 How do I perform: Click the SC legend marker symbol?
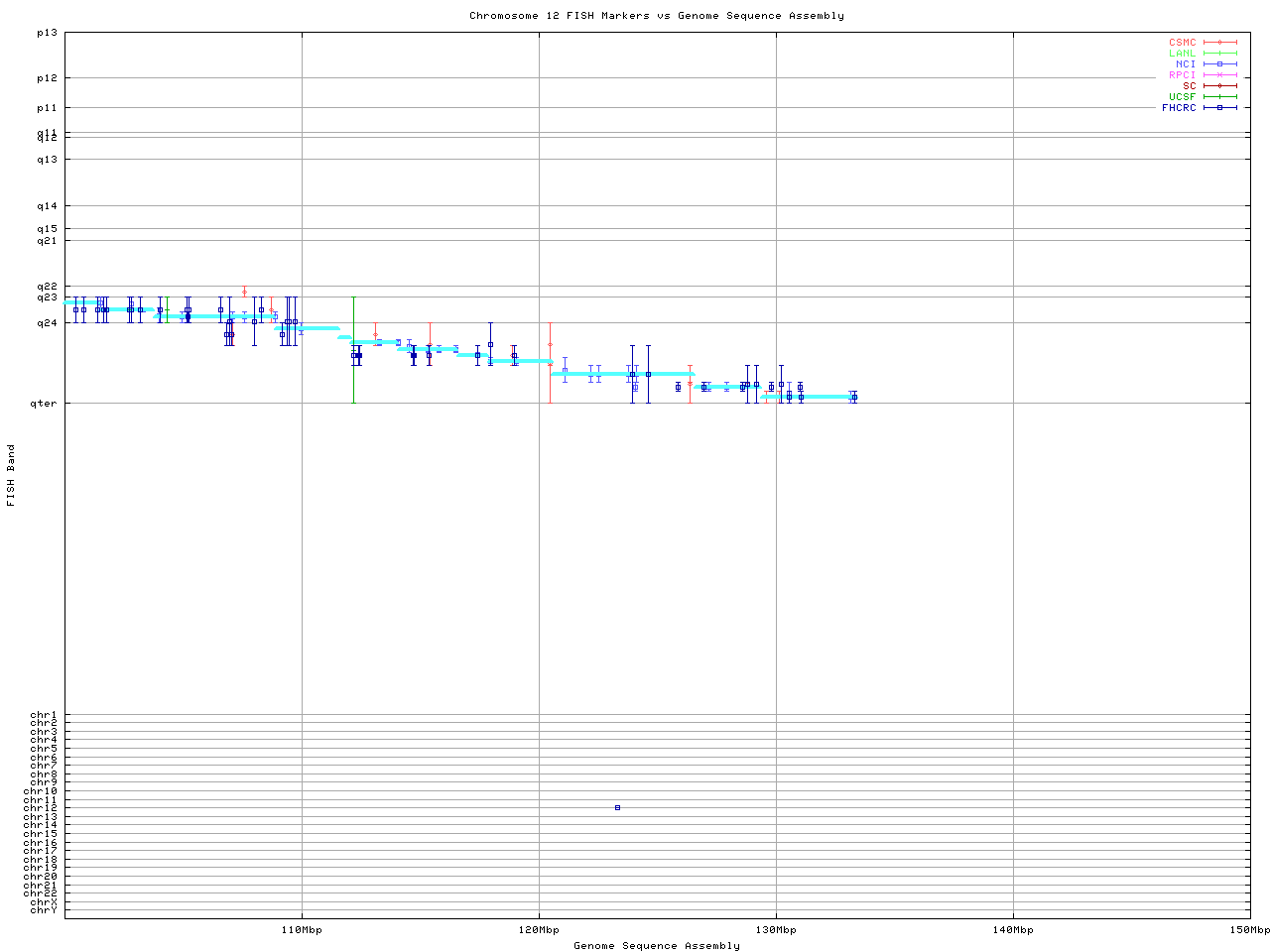click(1219, 86)
